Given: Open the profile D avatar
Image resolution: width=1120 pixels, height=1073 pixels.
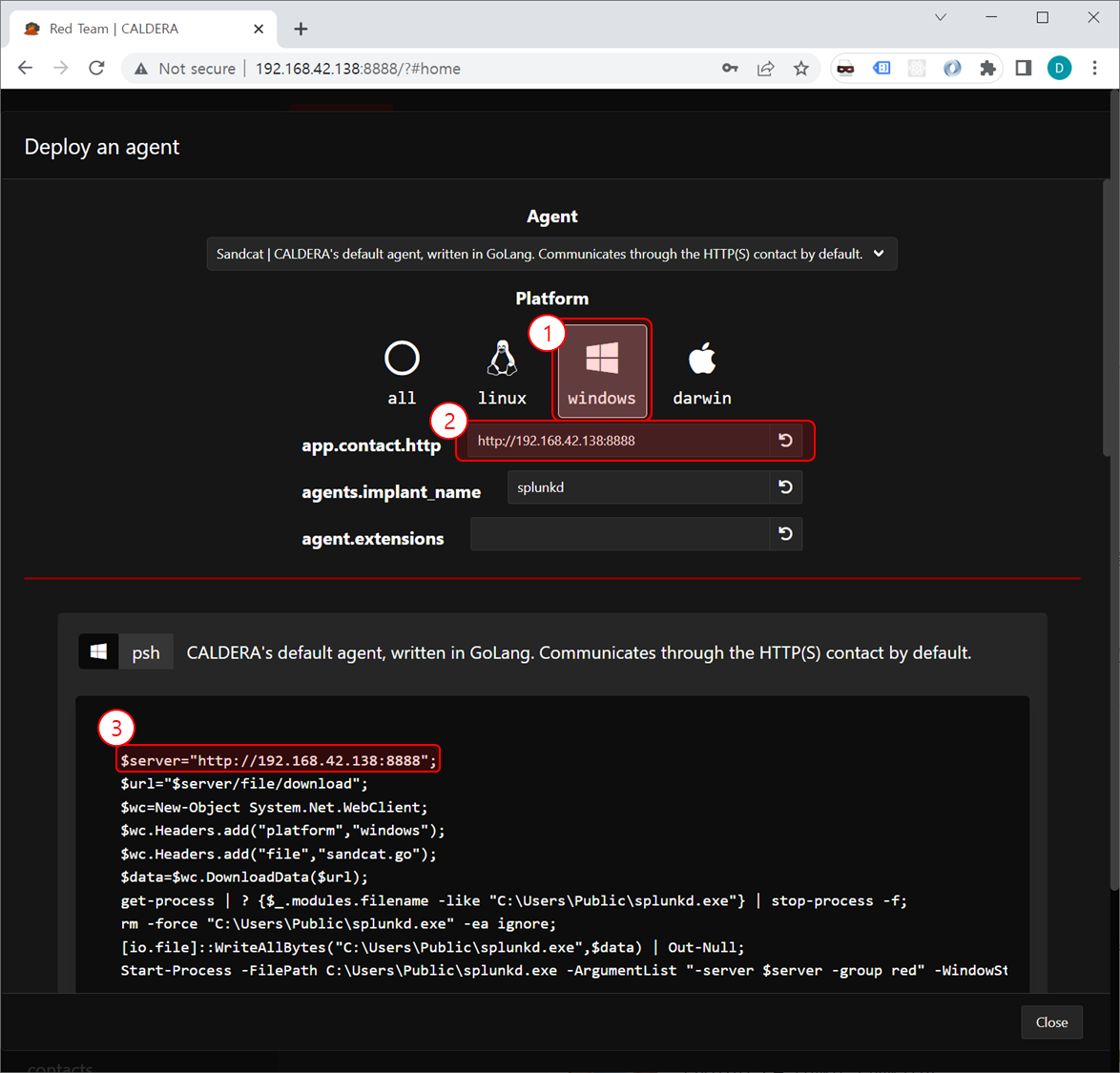Looking at the screenshot, I should point(1059,69).
